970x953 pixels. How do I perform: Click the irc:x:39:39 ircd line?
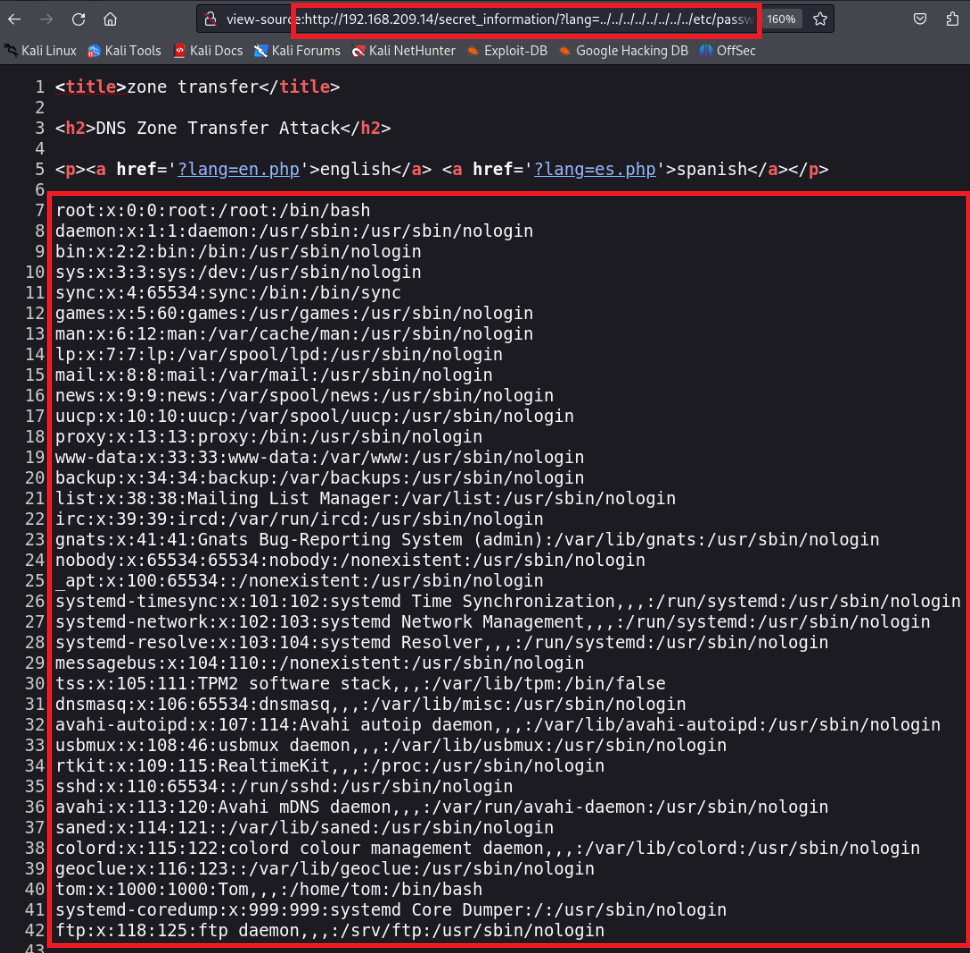299,519
